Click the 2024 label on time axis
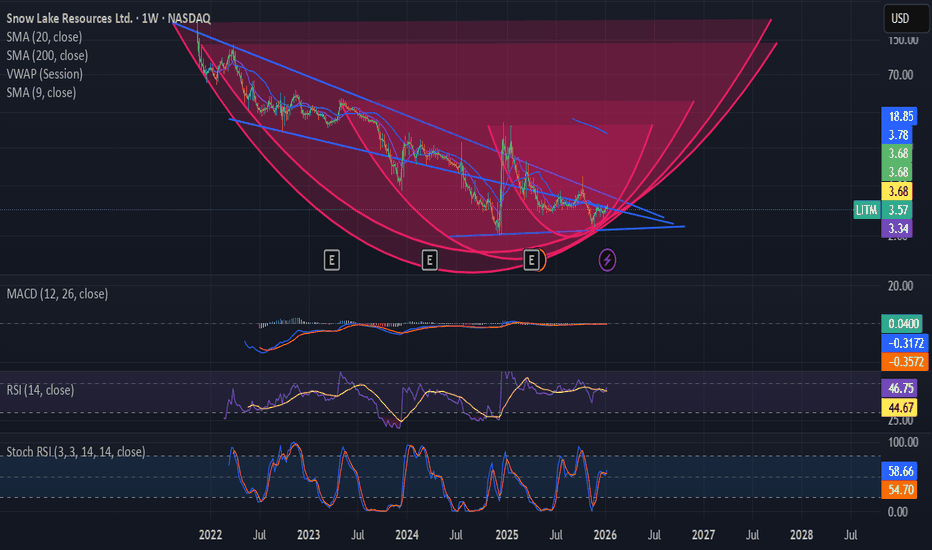This screenshot has width=932, height=550. tap(407, 535)
